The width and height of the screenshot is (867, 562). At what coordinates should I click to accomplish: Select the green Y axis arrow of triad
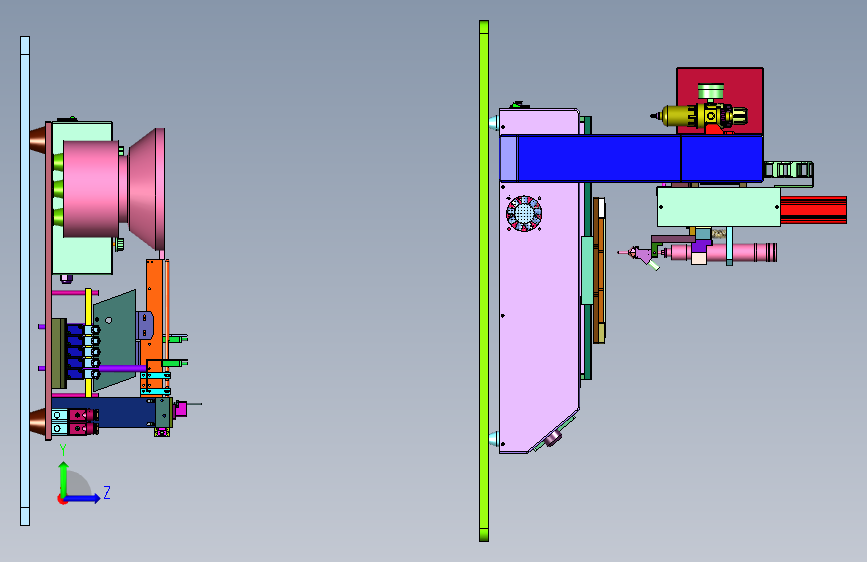click(64, 478)
